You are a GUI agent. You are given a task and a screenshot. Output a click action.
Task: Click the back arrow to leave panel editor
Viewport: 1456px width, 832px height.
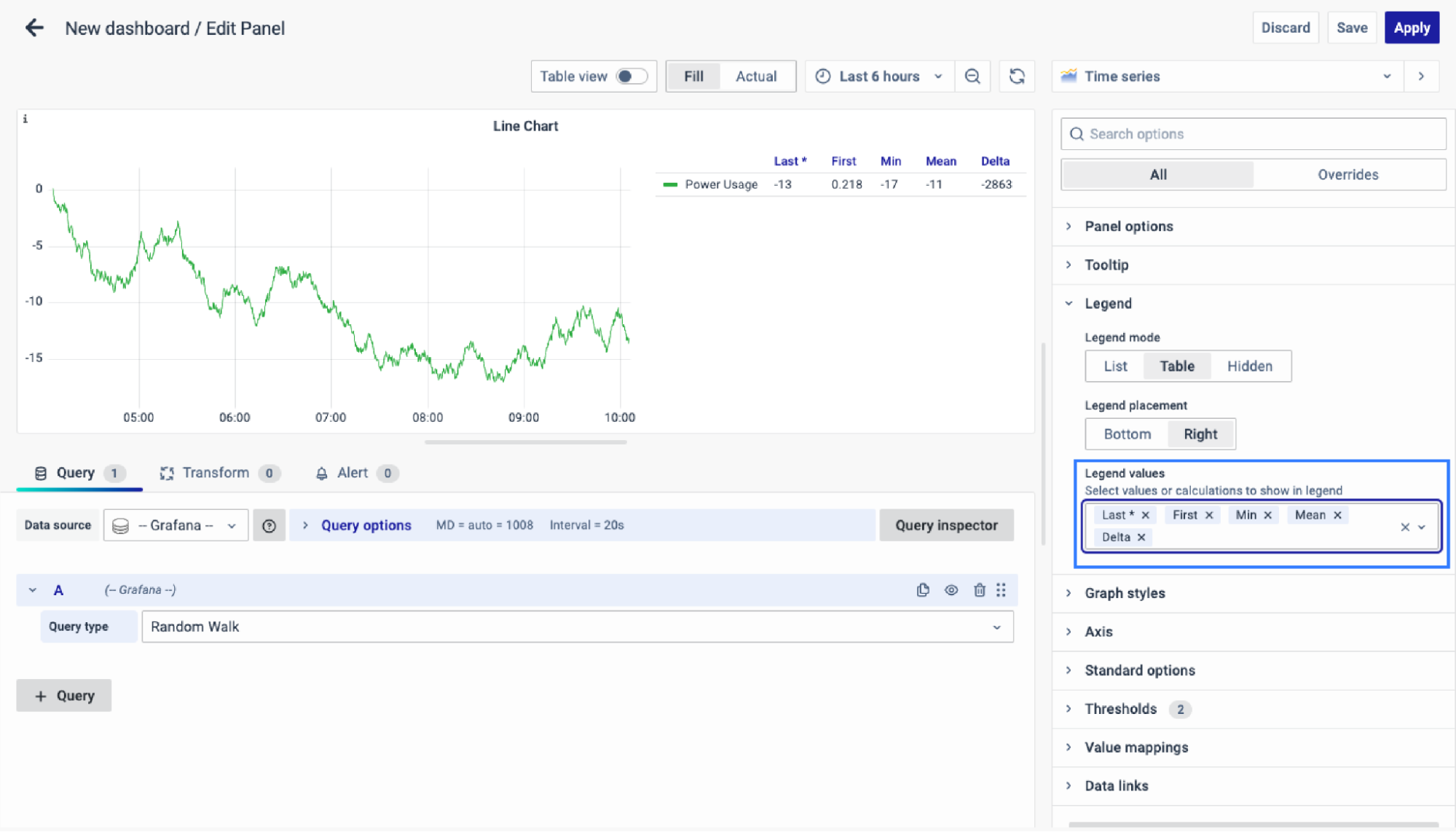click(34, 28)
